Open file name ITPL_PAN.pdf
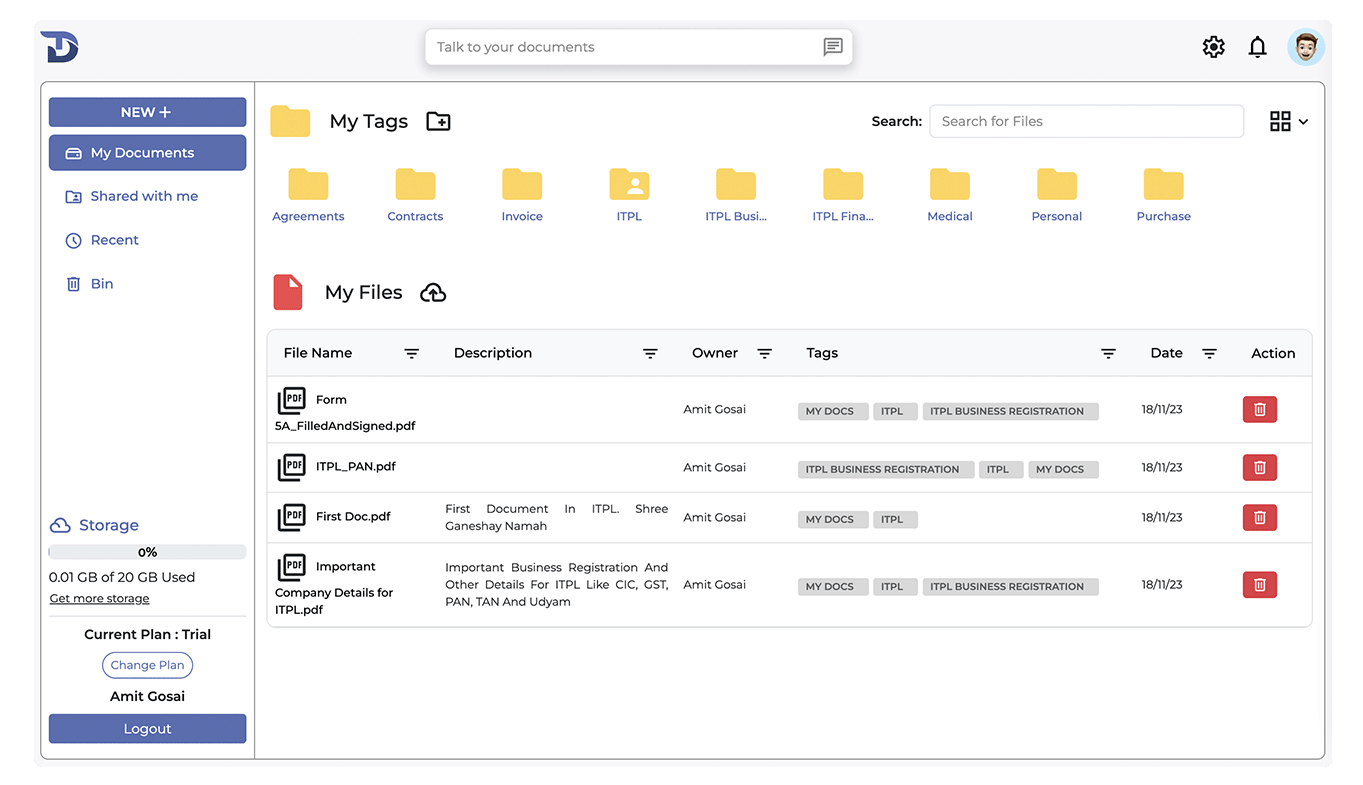The image size is (1363, 785). [356, 467]
